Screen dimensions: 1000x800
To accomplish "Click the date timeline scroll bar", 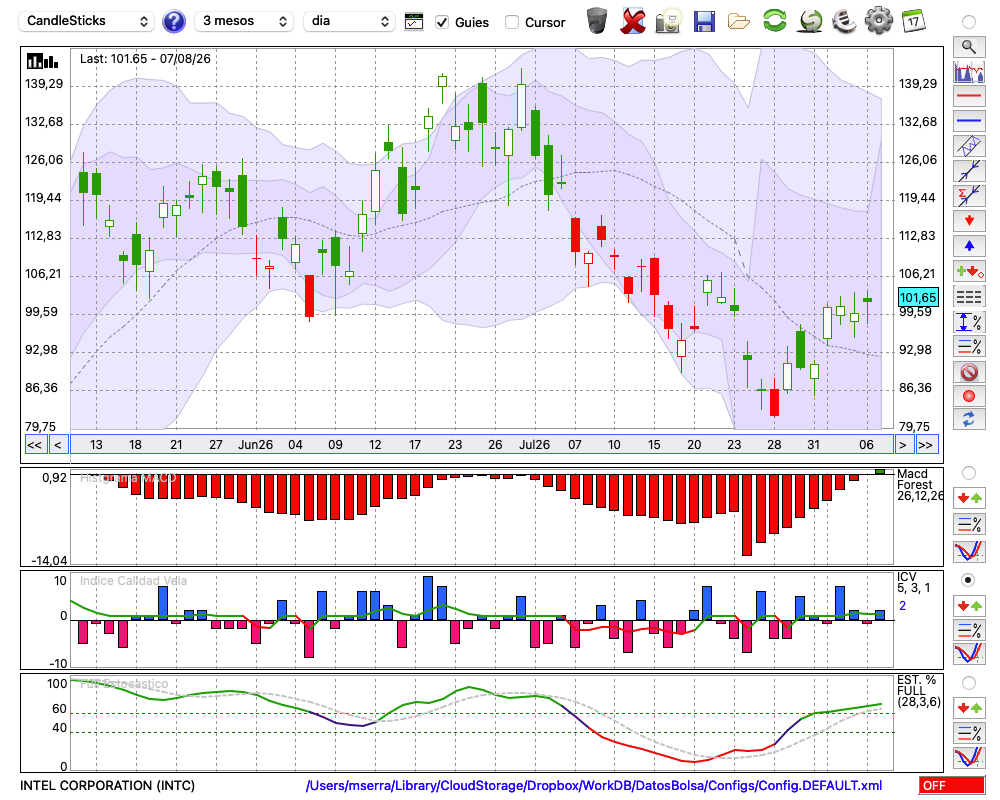I will click(482, 445).
